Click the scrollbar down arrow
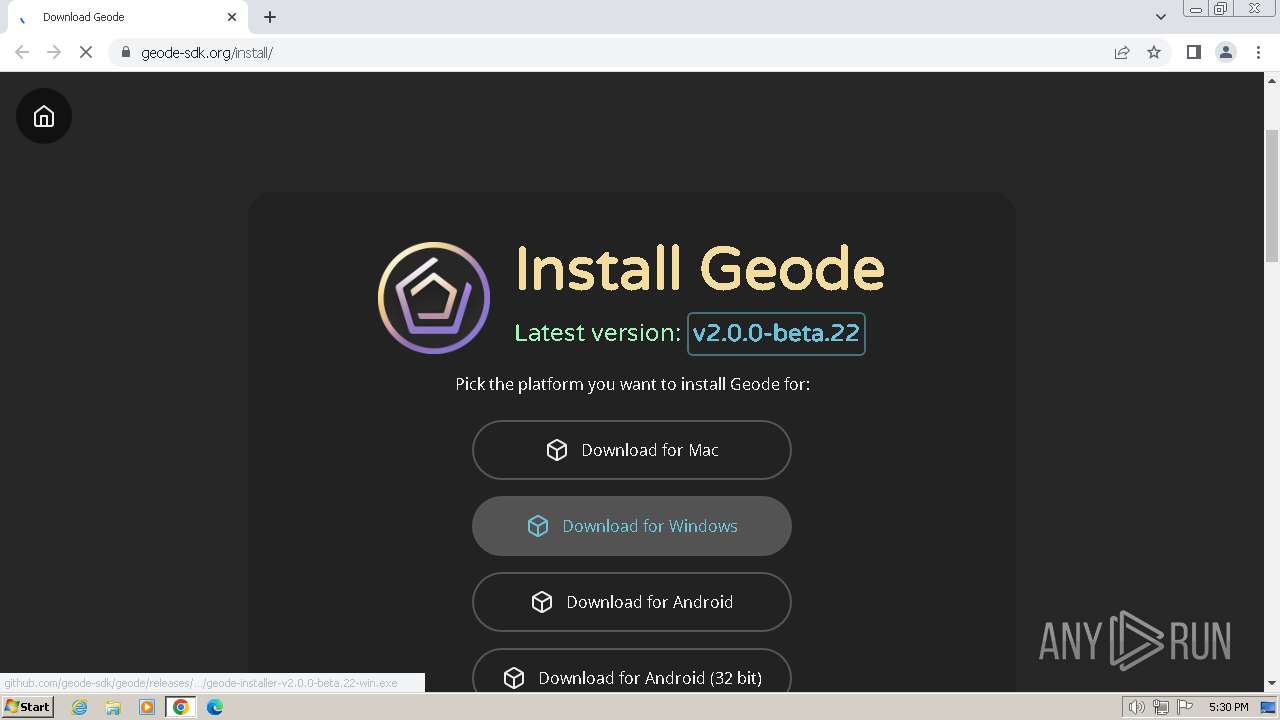The height and width of the screenshot is (720, 1280). pyautogui.click(x=1272, y=683)
